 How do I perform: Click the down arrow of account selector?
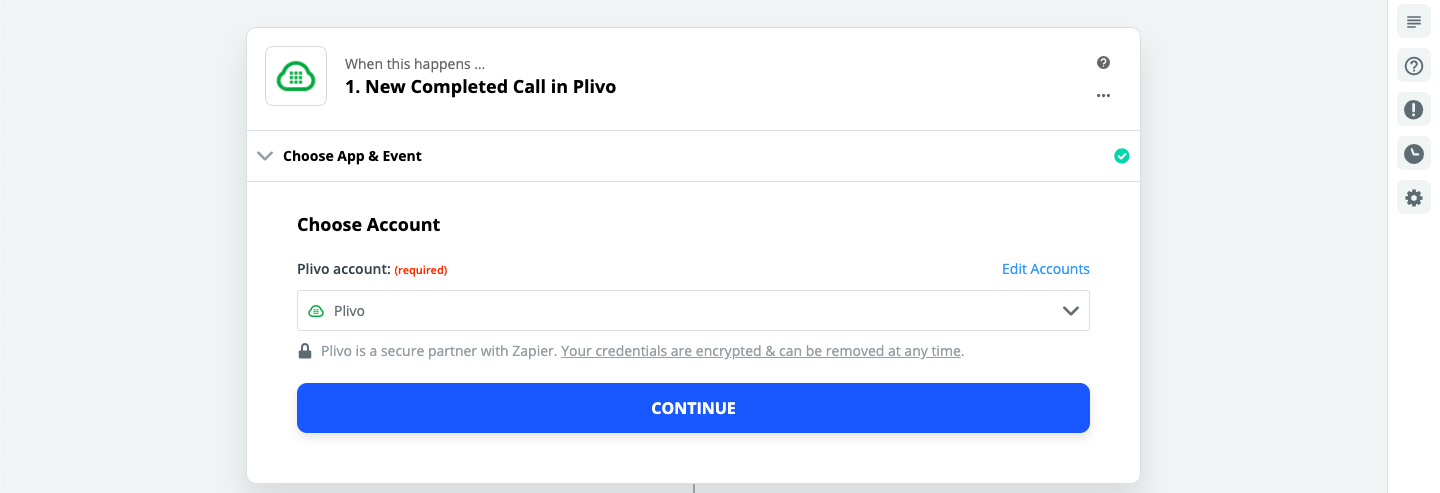coord(1070,311)
